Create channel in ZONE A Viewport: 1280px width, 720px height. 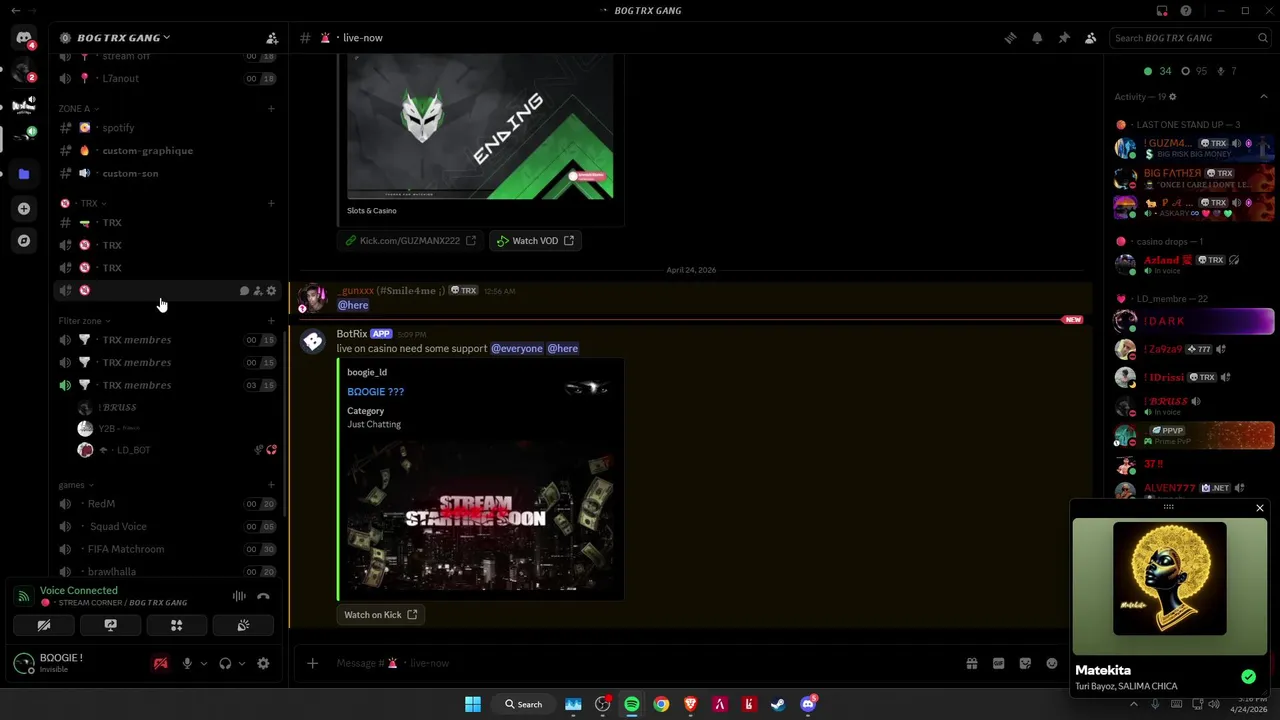[x=271, y=108]
